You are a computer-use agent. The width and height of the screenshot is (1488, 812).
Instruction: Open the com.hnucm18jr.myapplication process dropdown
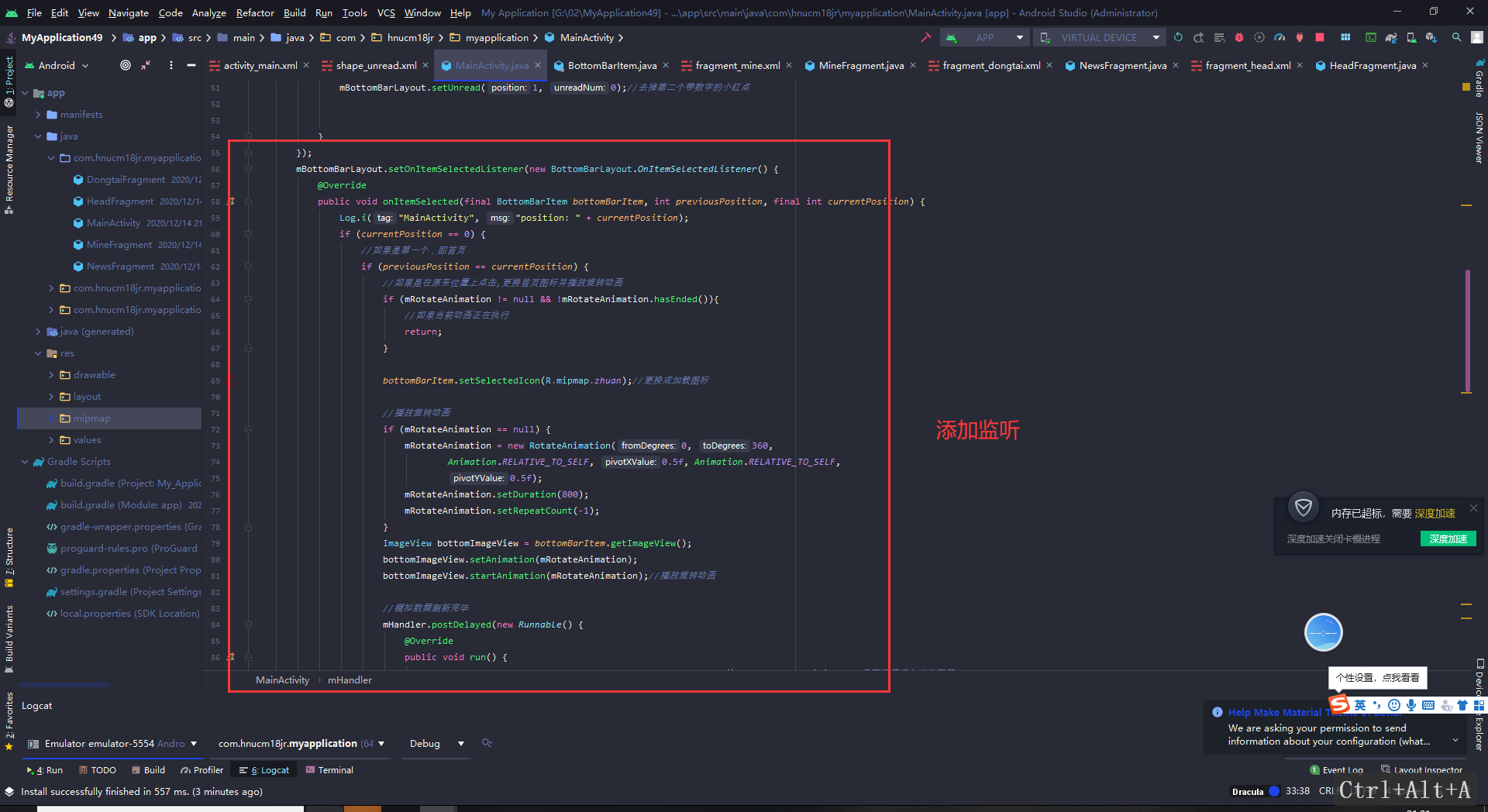[x=301, y=743]
